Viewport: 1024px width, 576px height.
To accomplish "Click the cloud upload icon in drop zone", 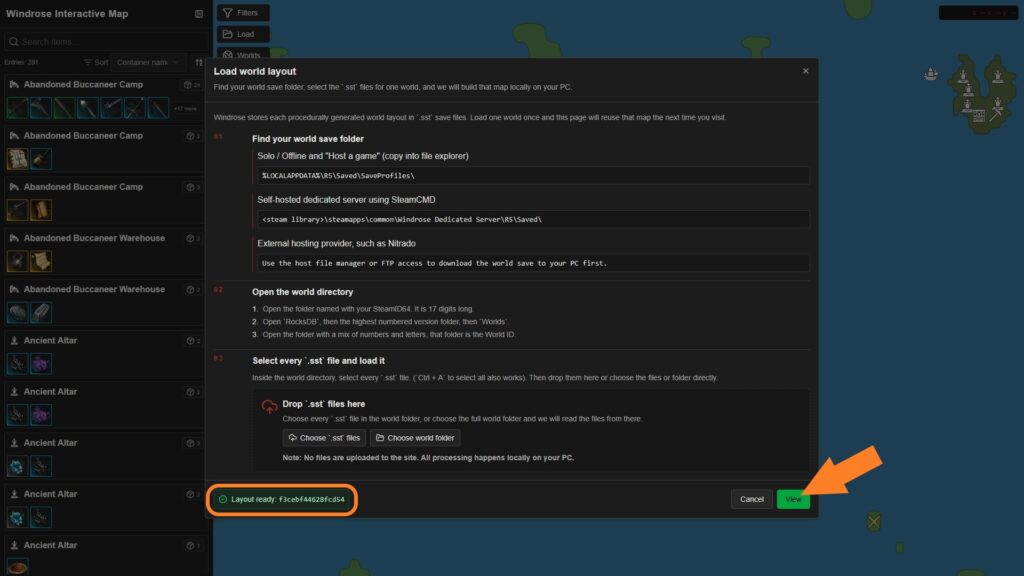I will (269, 406).
